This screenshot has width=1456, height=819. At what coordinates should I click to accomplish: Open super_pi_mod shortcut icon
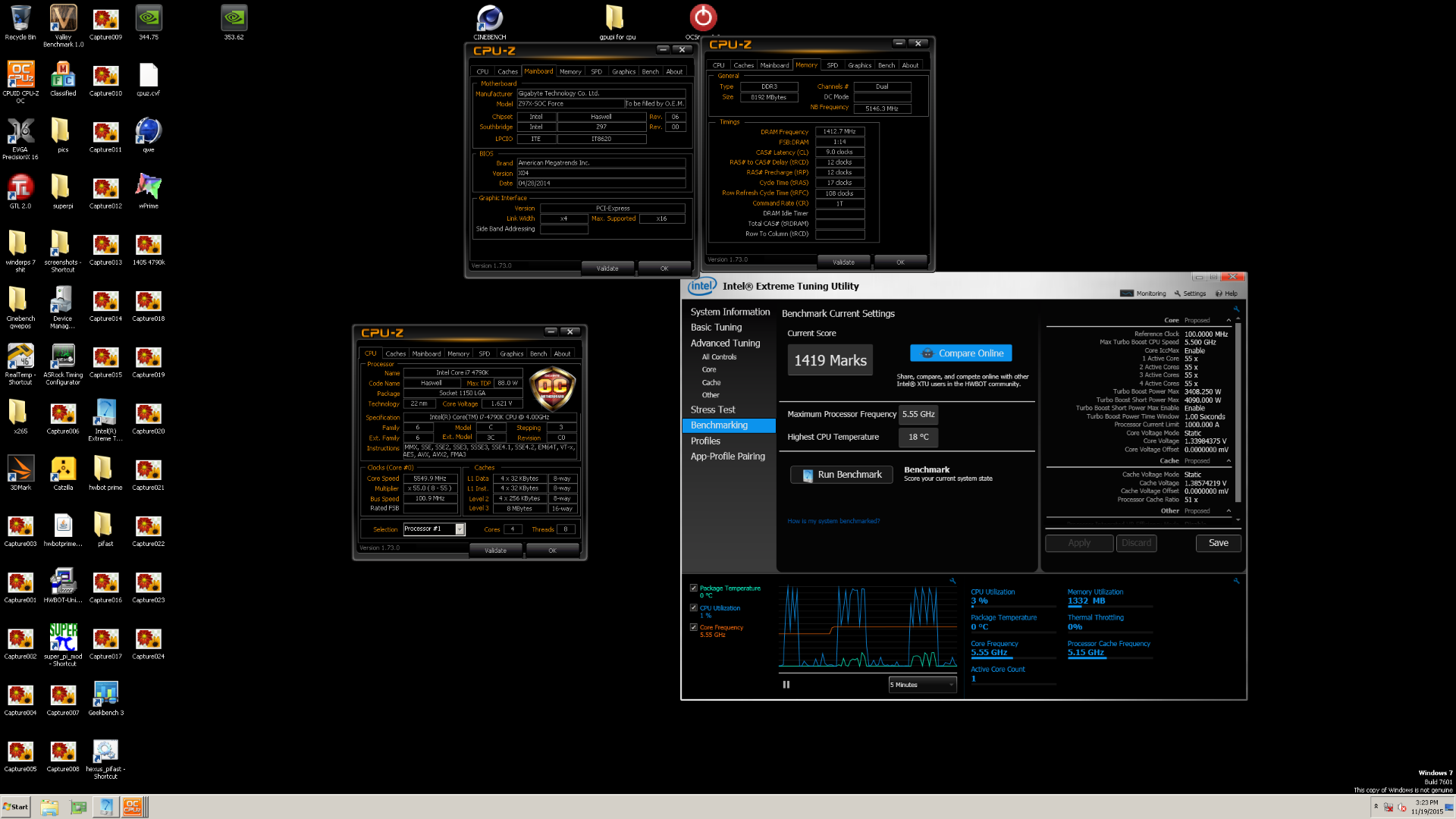click(x=63, y=645)
